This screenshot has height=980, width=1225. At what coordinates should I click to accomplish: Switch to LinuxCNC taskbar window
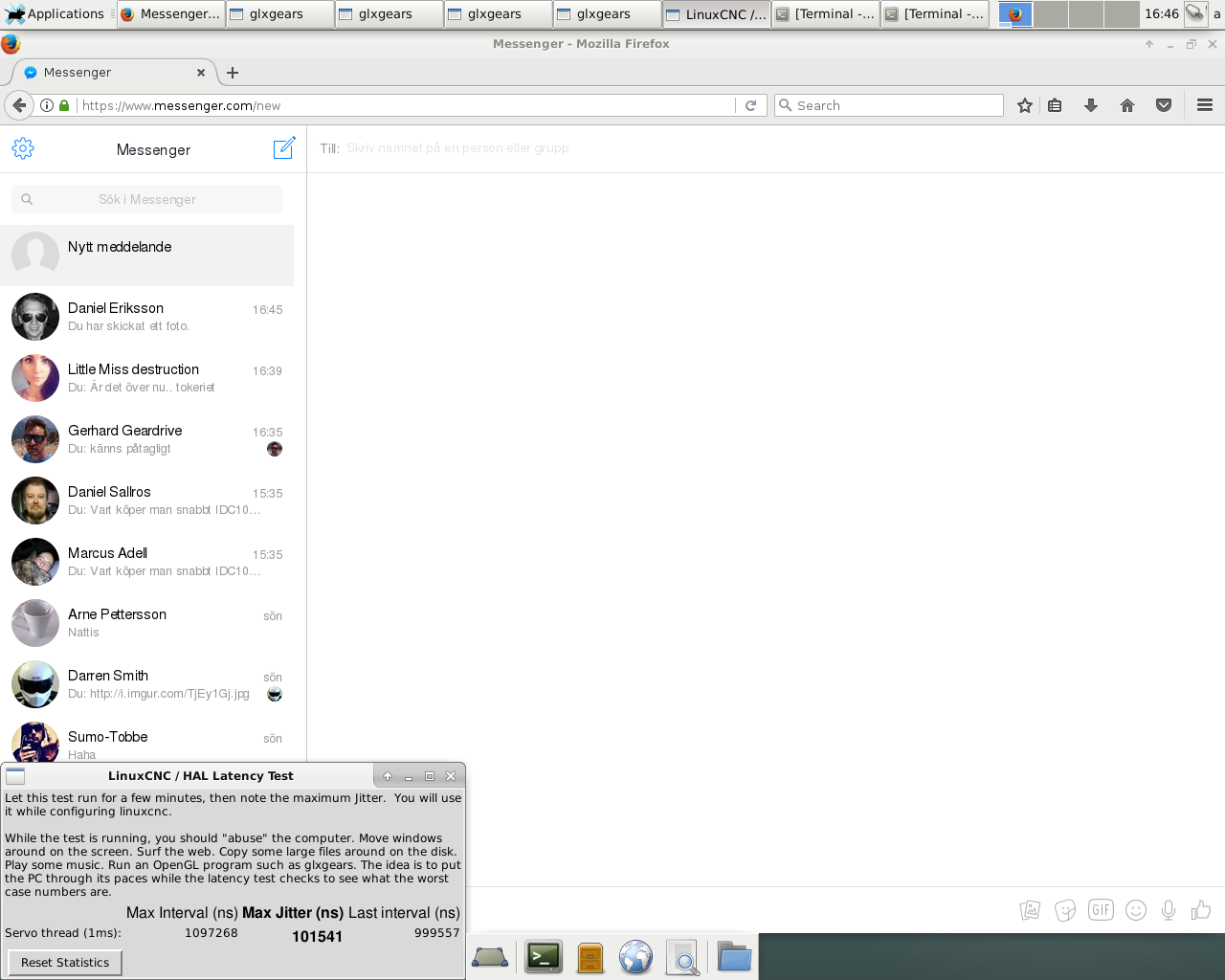click(x=717, y=14)
